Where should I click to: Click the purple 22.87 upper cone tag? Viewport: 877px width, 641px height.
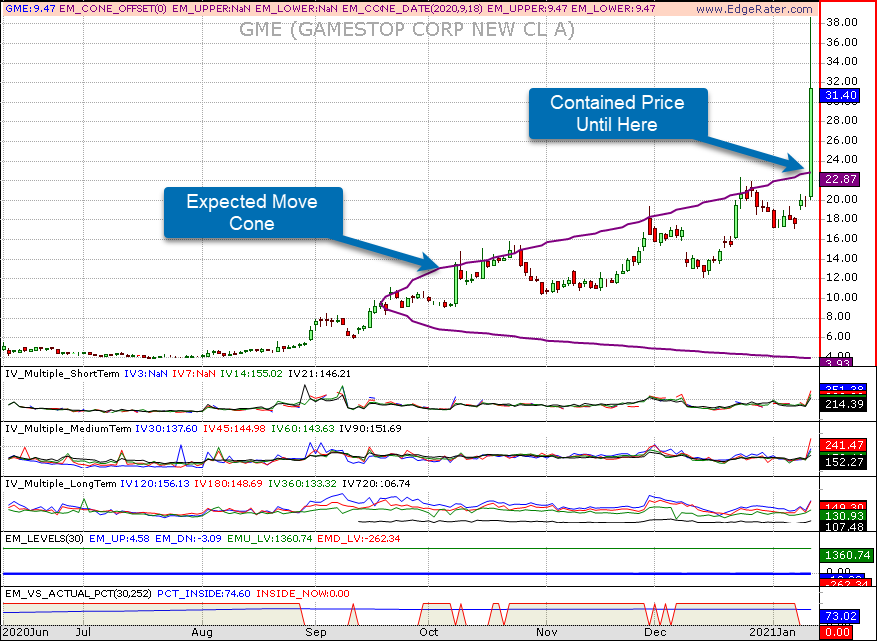[841, 179]
